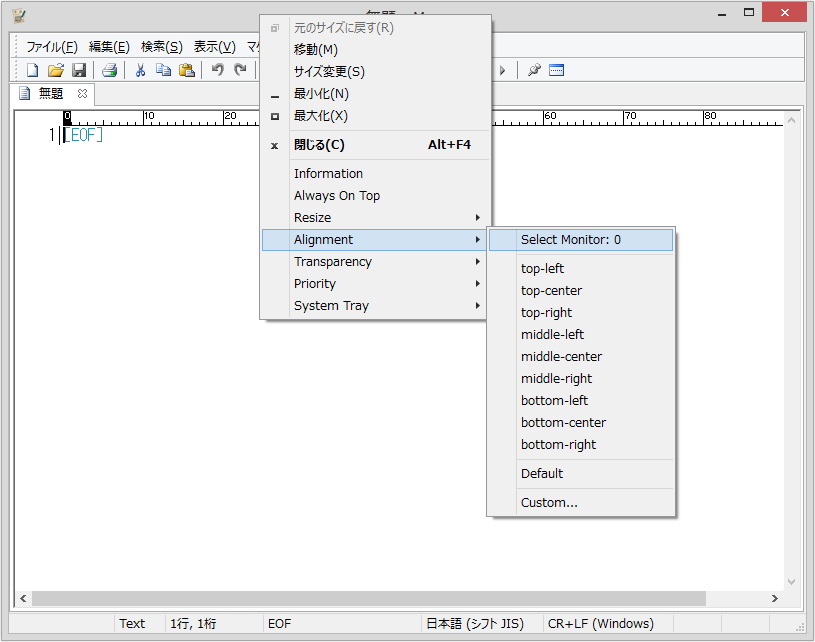Click the Redo arrow icon
The width and height of the screenshot is (815, 642).
tap(240, 70)
